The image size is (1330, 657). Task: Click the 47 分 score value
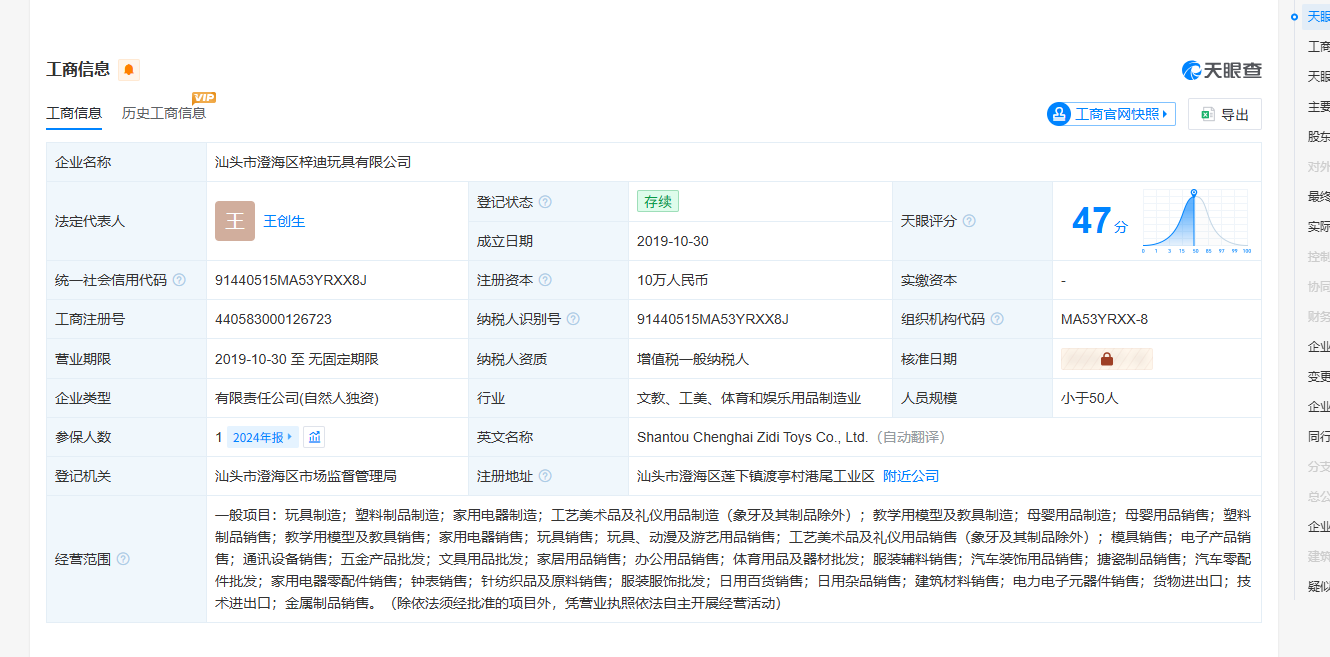tap(1099, 221)
